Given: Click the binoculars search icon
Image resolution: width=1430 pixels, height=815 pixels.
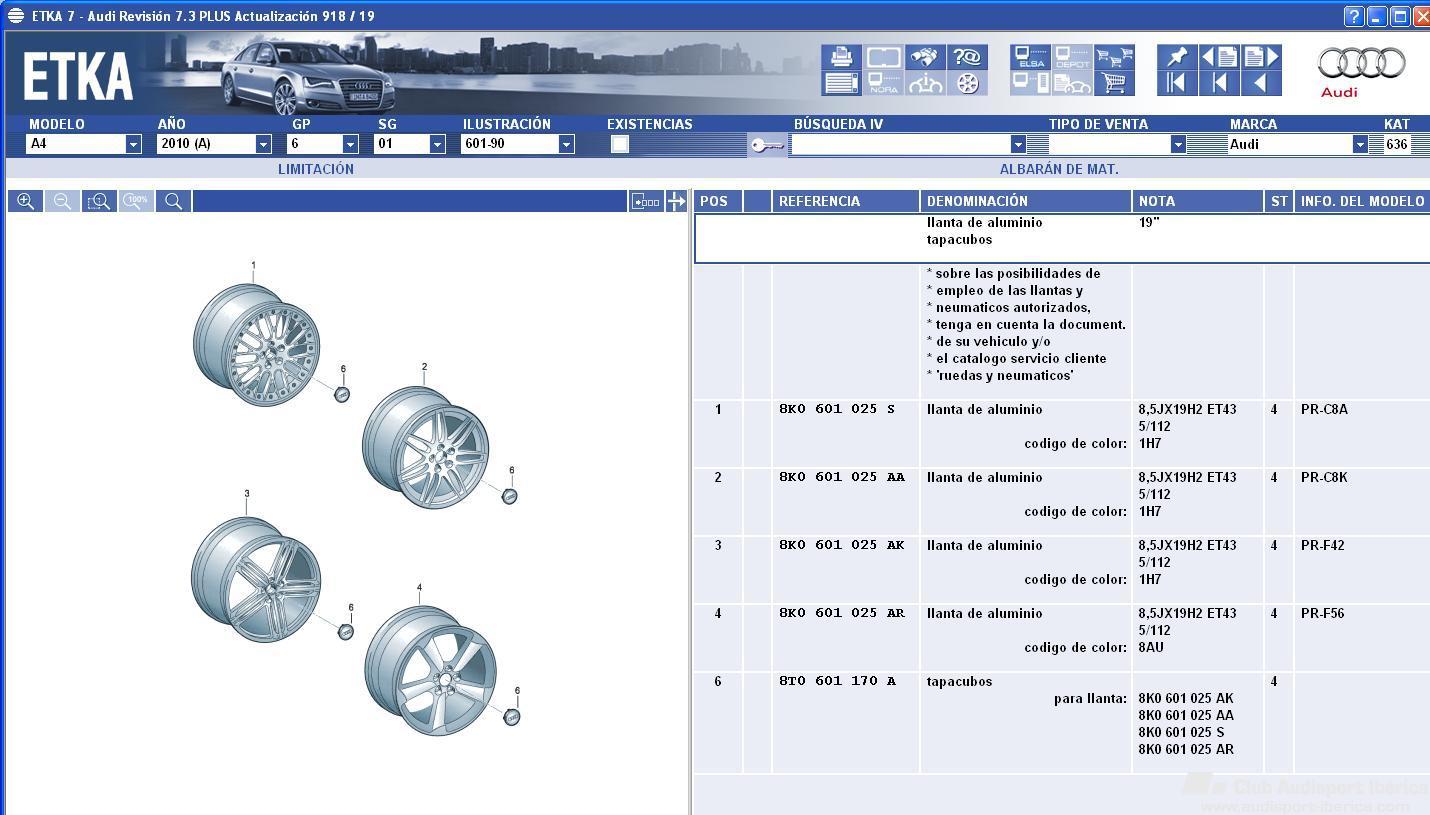Looking at the screenshot, I should pyautogui.click(x=926, y=57).
